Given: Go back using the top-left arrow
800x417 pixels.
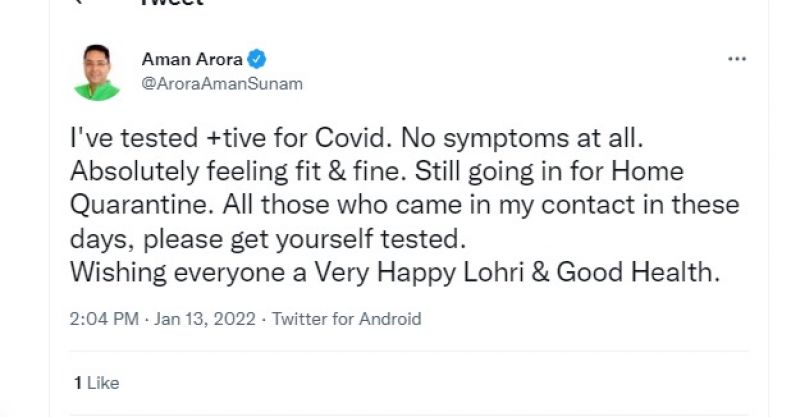Looking at the screenshot, I should (80, 3).
